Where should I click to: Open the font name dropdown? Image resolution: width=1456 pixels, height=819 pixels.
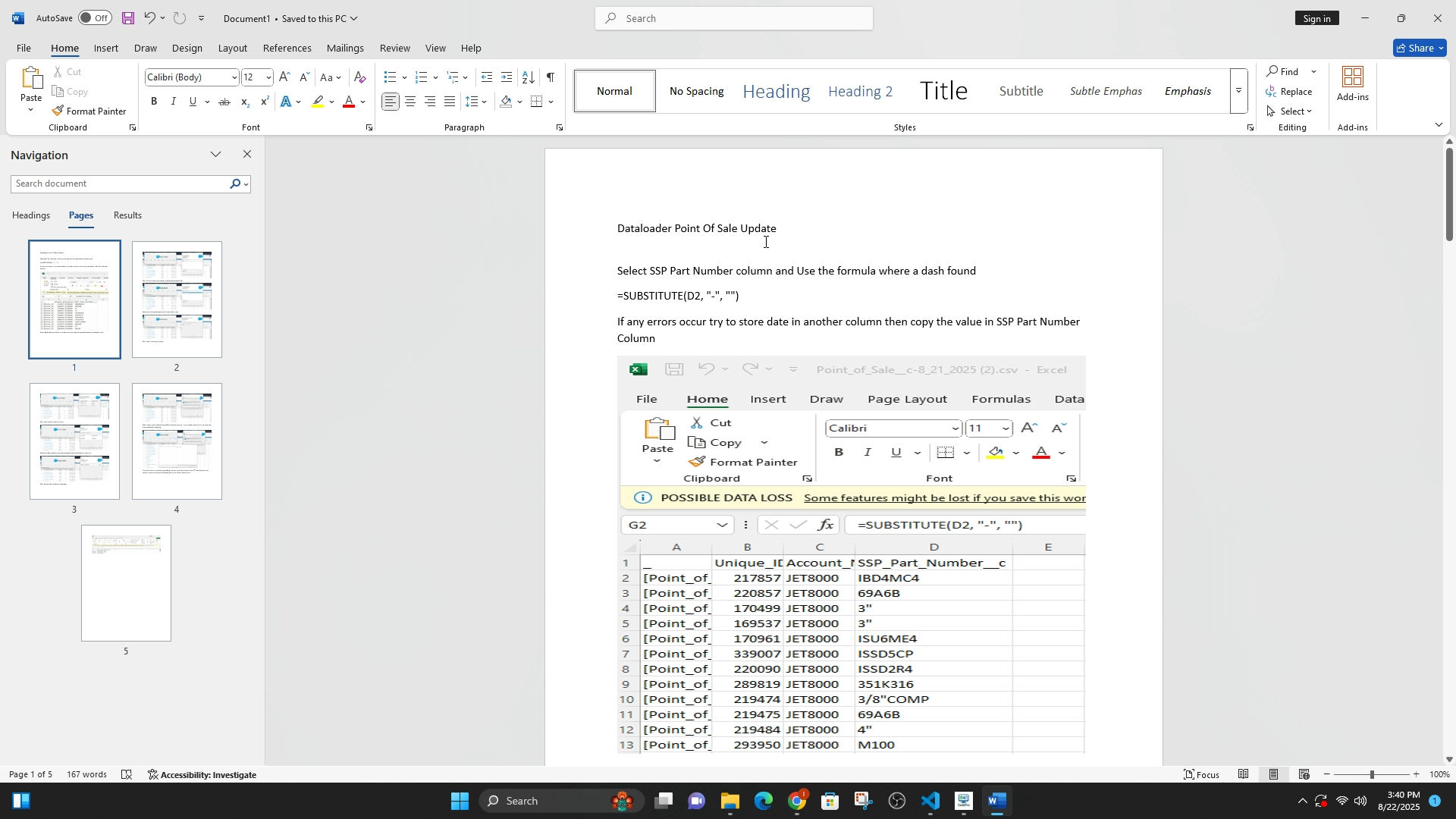pyautogui.click(x=234, y=77)
